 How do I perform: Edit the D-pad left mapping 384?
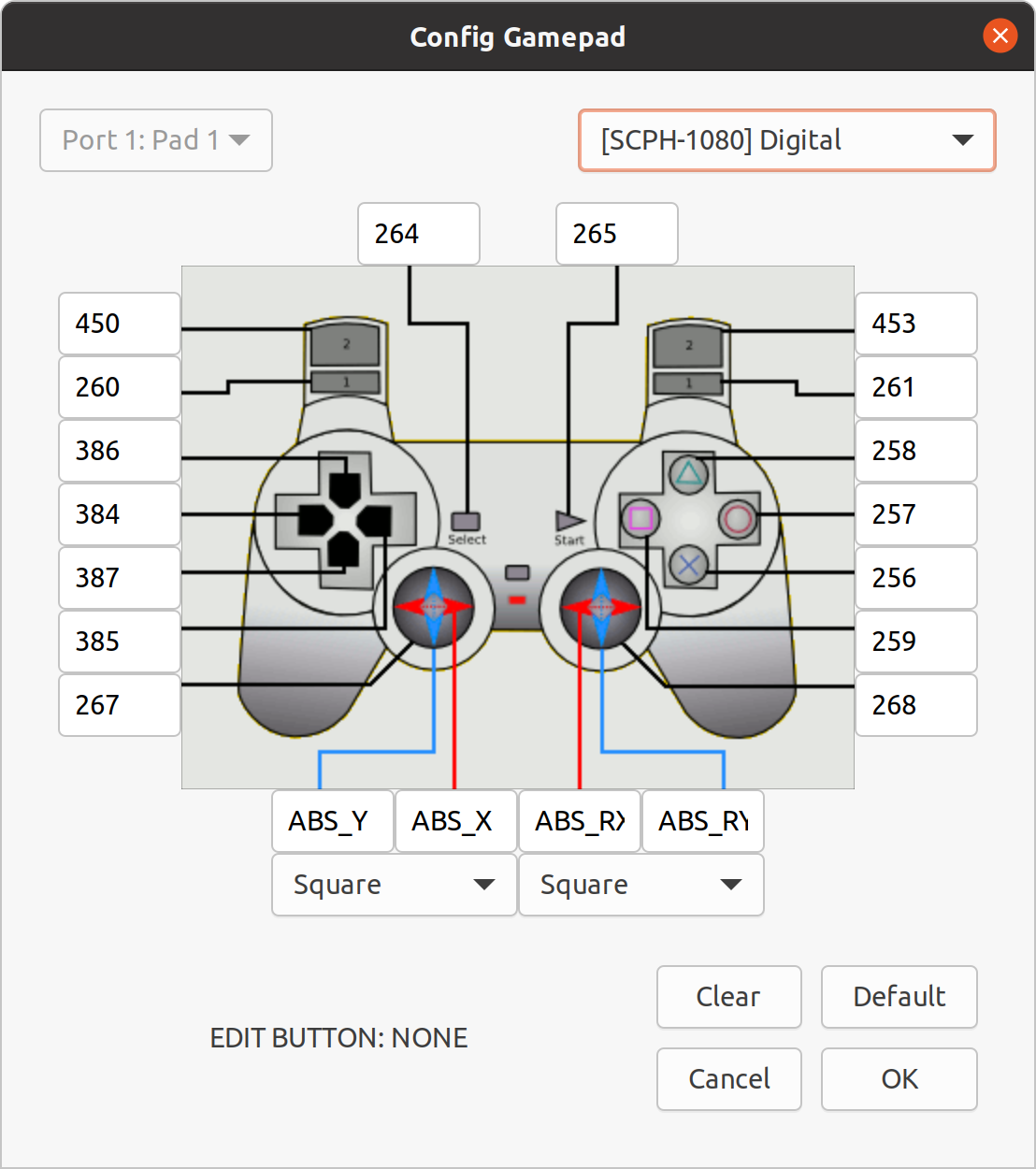(120, 514)
